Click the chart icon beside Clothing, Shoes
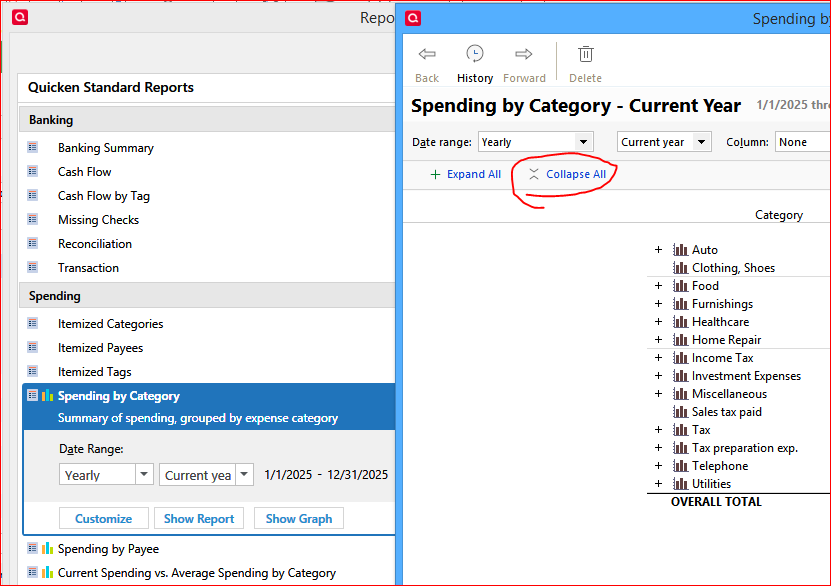The width and height of the screenshot is (831, 586). point(680,268)
